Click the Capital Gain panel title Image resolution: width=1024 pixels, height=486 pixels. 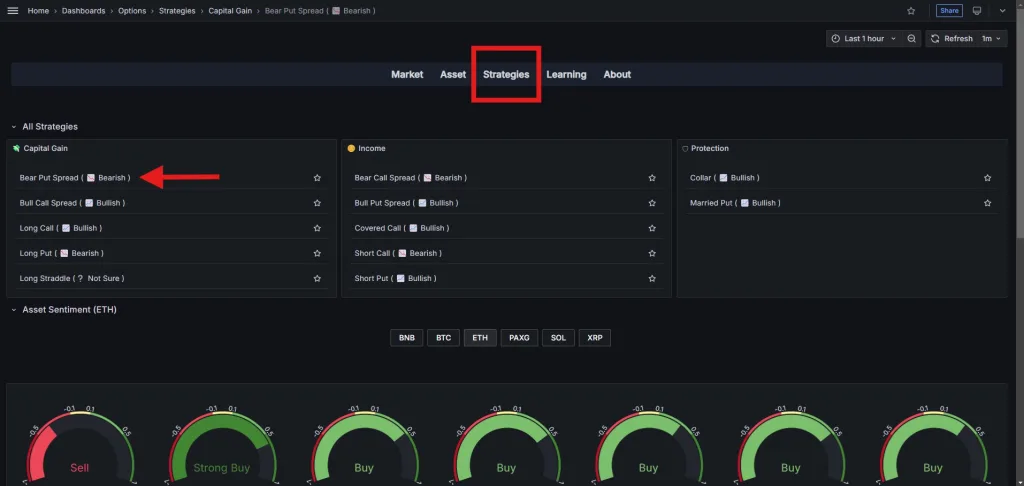point(45,148)
